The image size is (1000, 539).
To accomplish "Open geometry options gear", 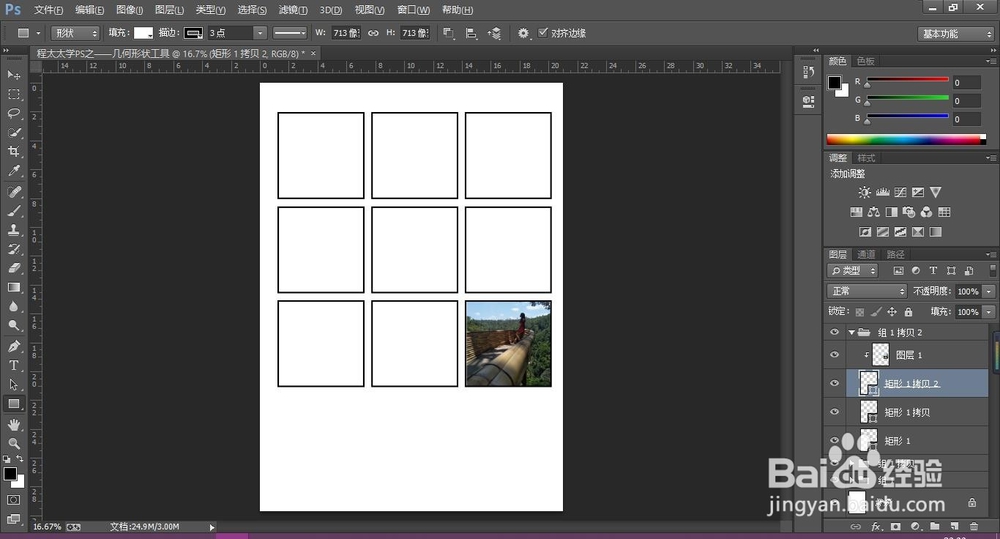I will [523, 33].
